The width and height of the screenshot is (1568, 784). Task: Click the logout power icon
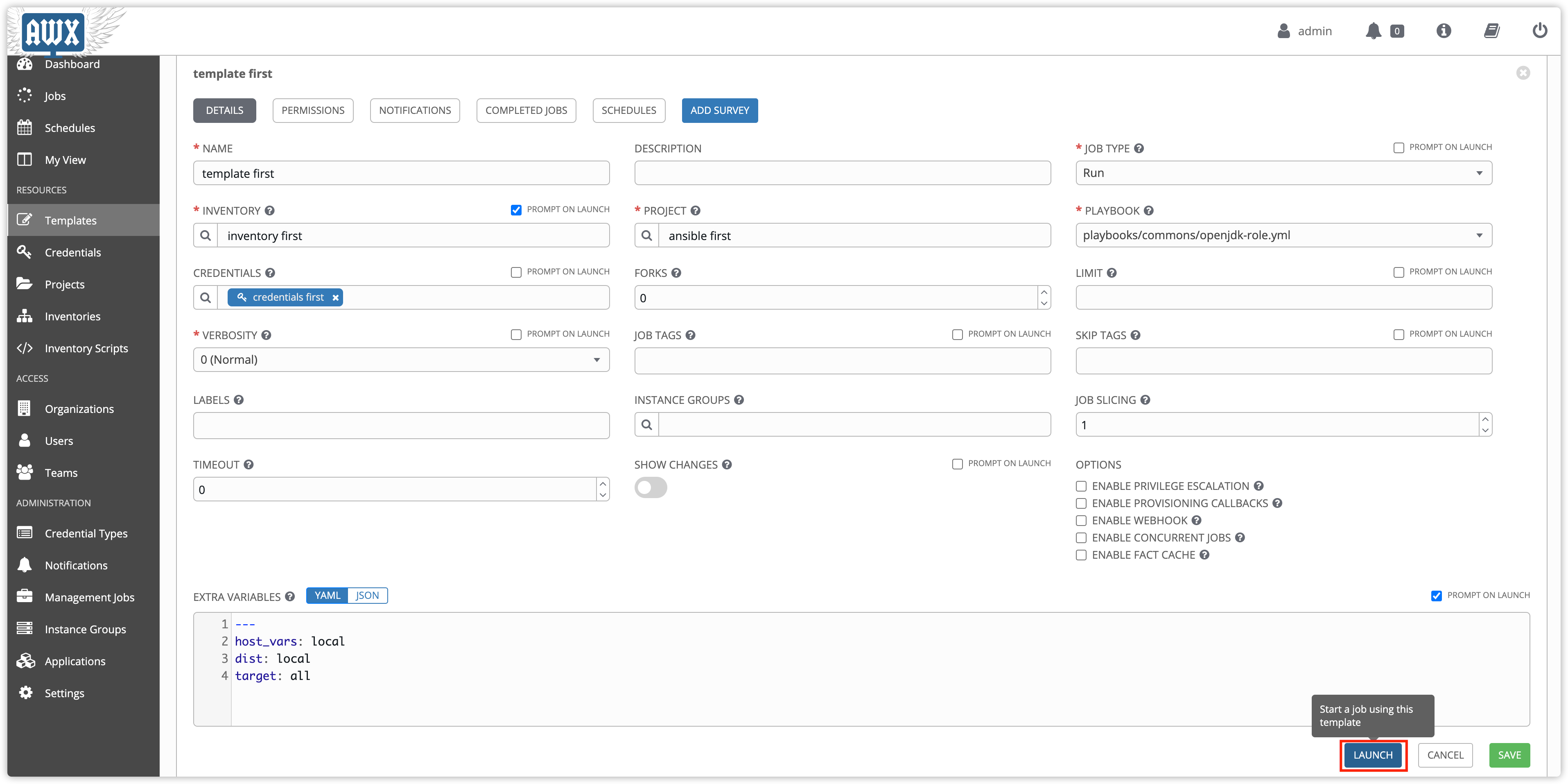click(1540, 30)
